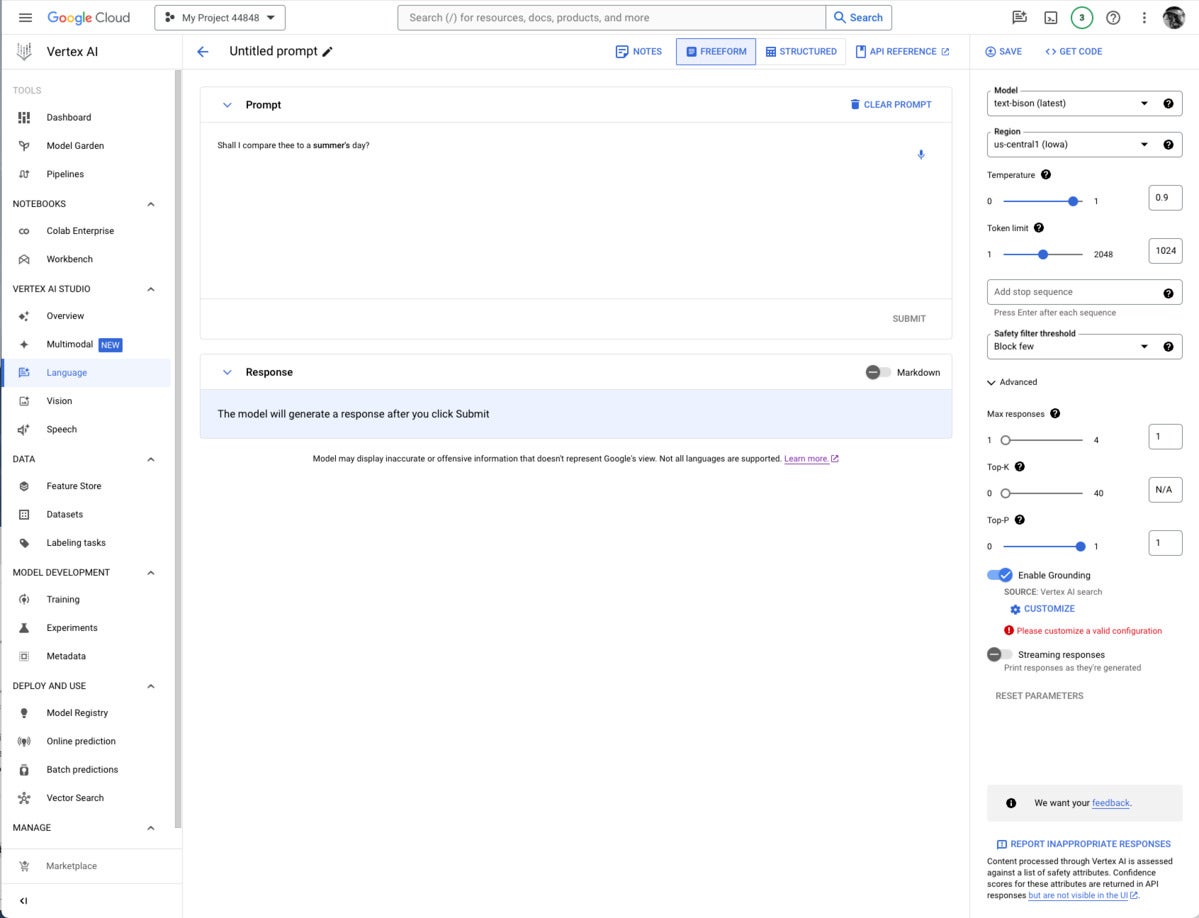
Task: Open the user account avatar
Action: click(1174, 18)
